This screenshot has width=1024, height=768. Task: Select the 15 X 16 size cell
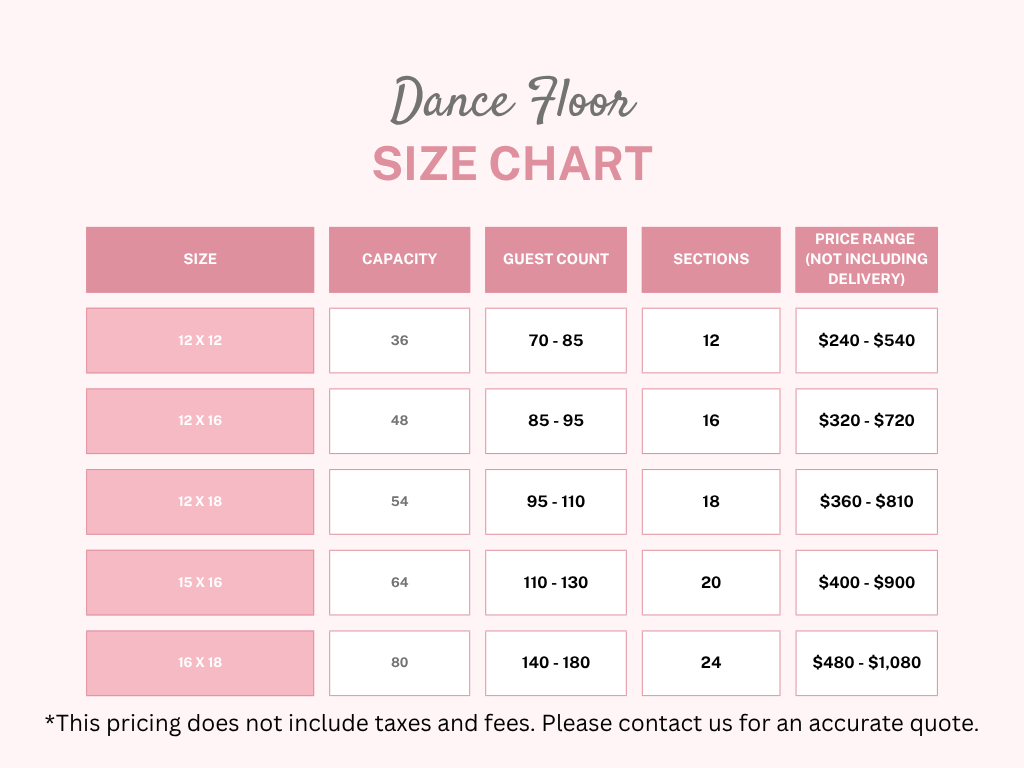(x=200, y=582)
